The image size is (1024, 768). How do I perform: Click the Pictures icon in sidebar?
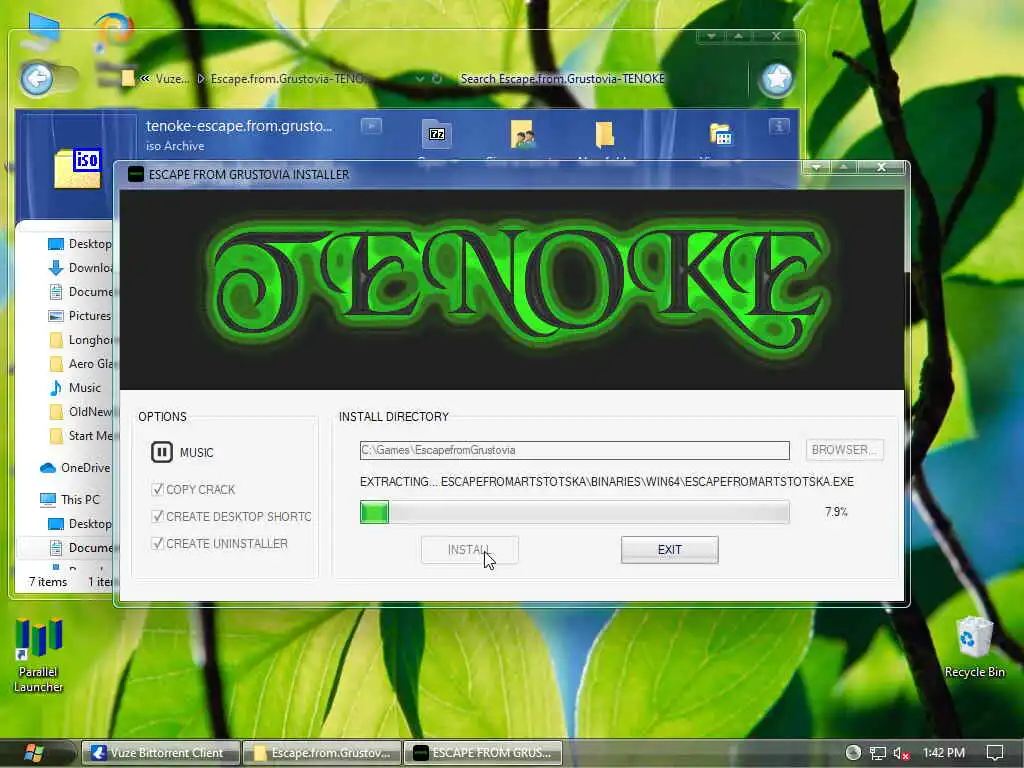(x=56, y=316)
